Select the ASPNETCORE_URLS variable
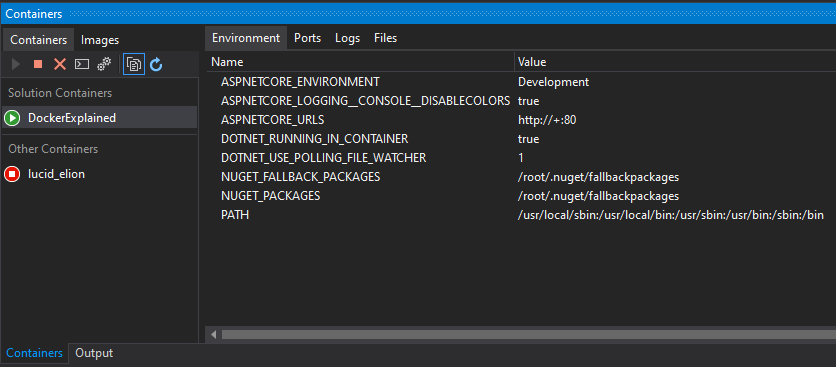The image size is (836, 367). point(272,120)
